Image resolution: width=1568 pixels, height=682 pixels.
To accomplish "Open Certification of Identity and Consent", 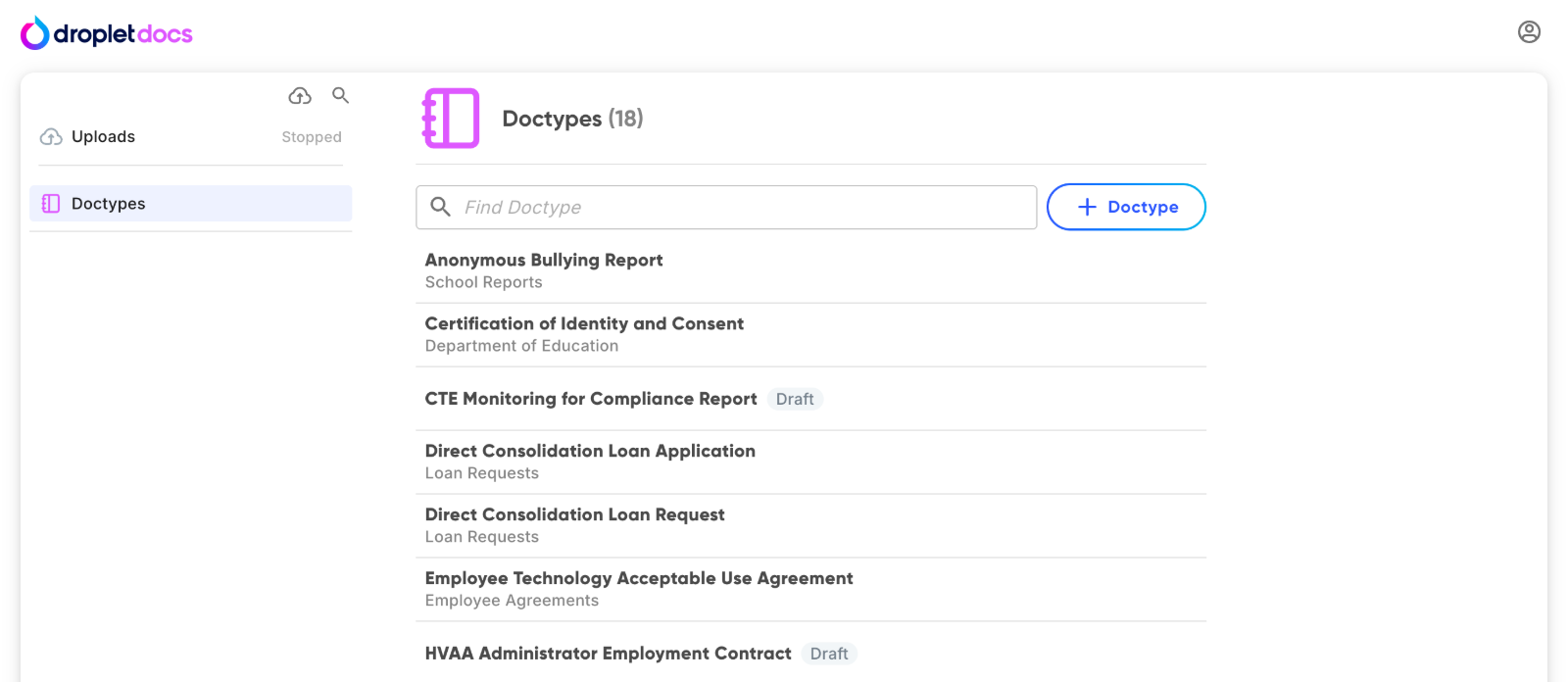I will point(810,335).
